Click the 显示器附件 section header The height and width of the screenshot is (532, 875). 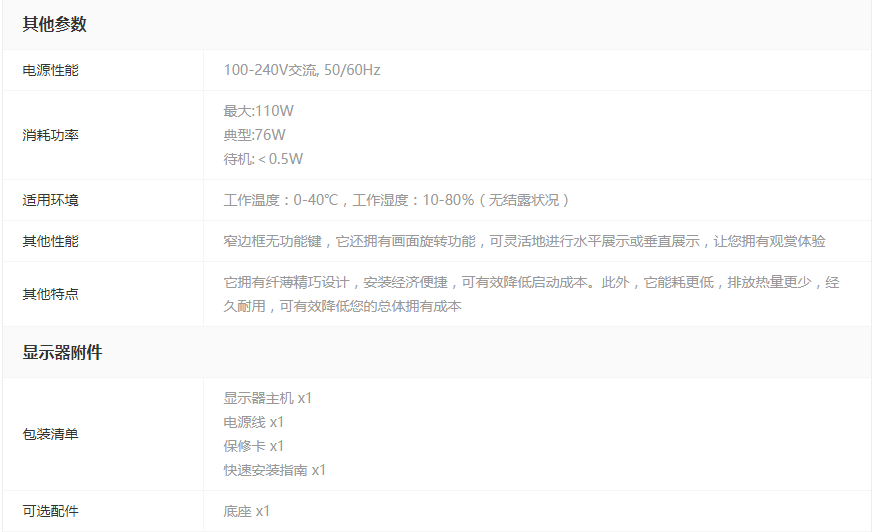(63, 352)
